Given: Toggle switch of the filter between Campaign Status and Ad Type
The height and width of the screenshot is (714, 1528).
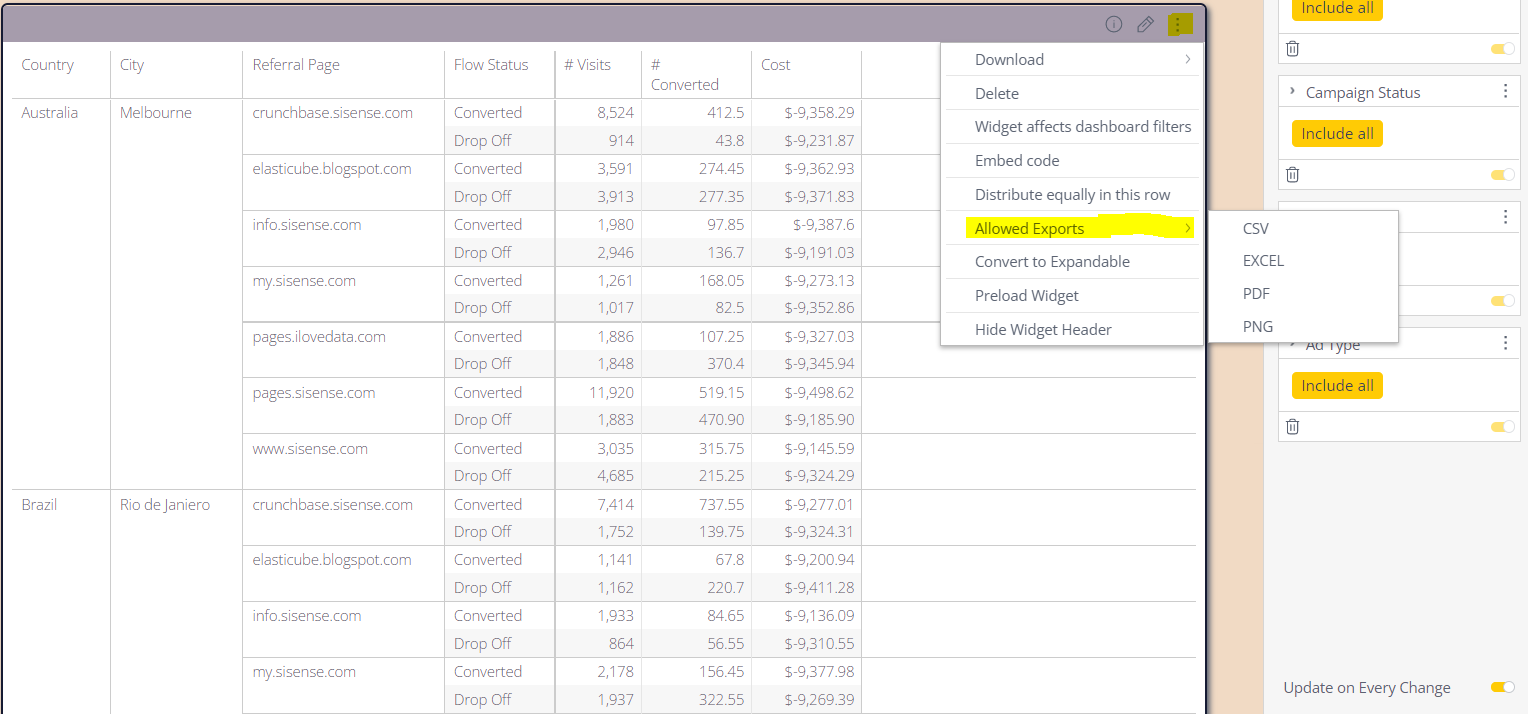Looking at the screenshot, I should (x=1502, y=300).
